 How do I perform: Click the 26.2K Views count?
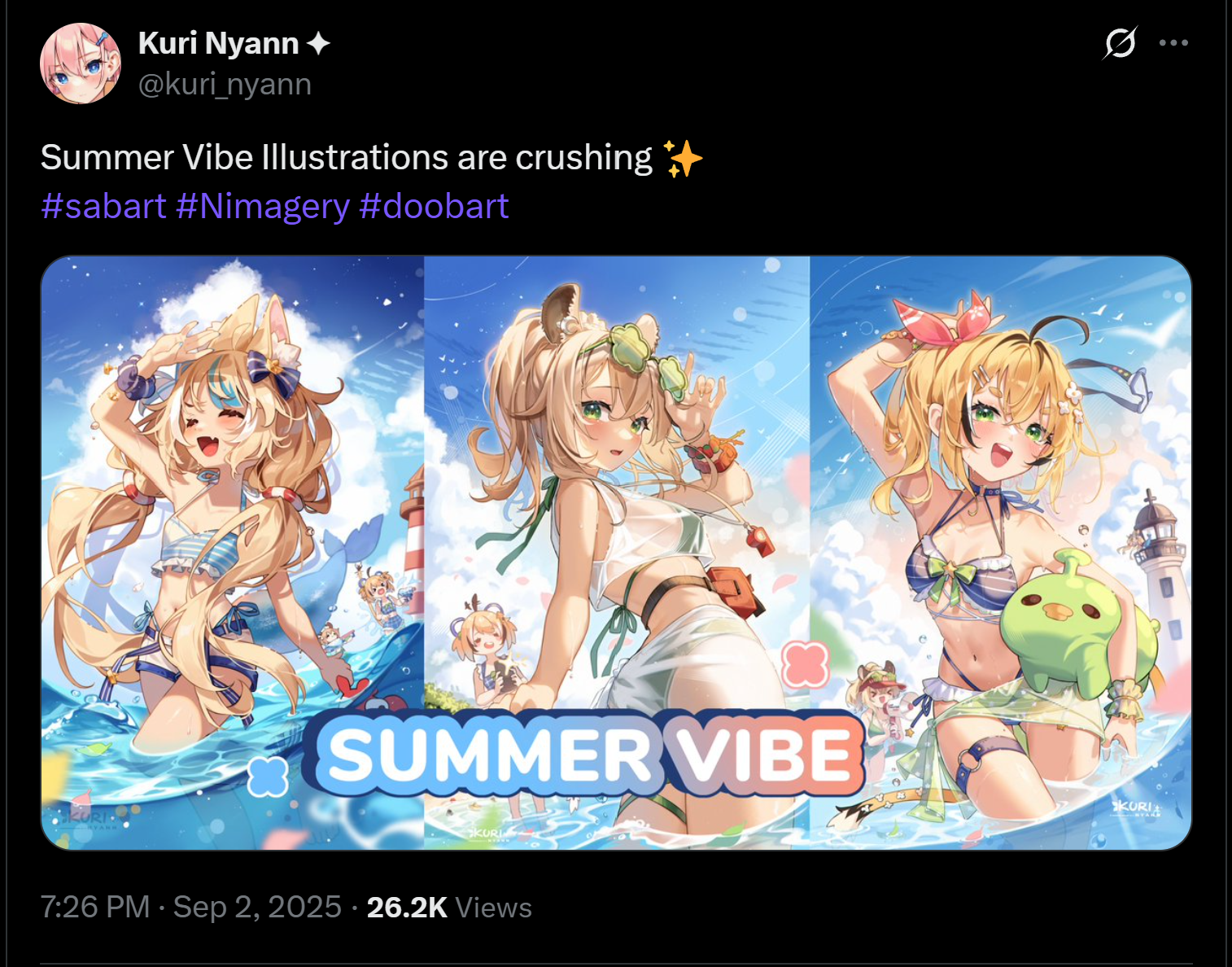[x=449, y=907]
